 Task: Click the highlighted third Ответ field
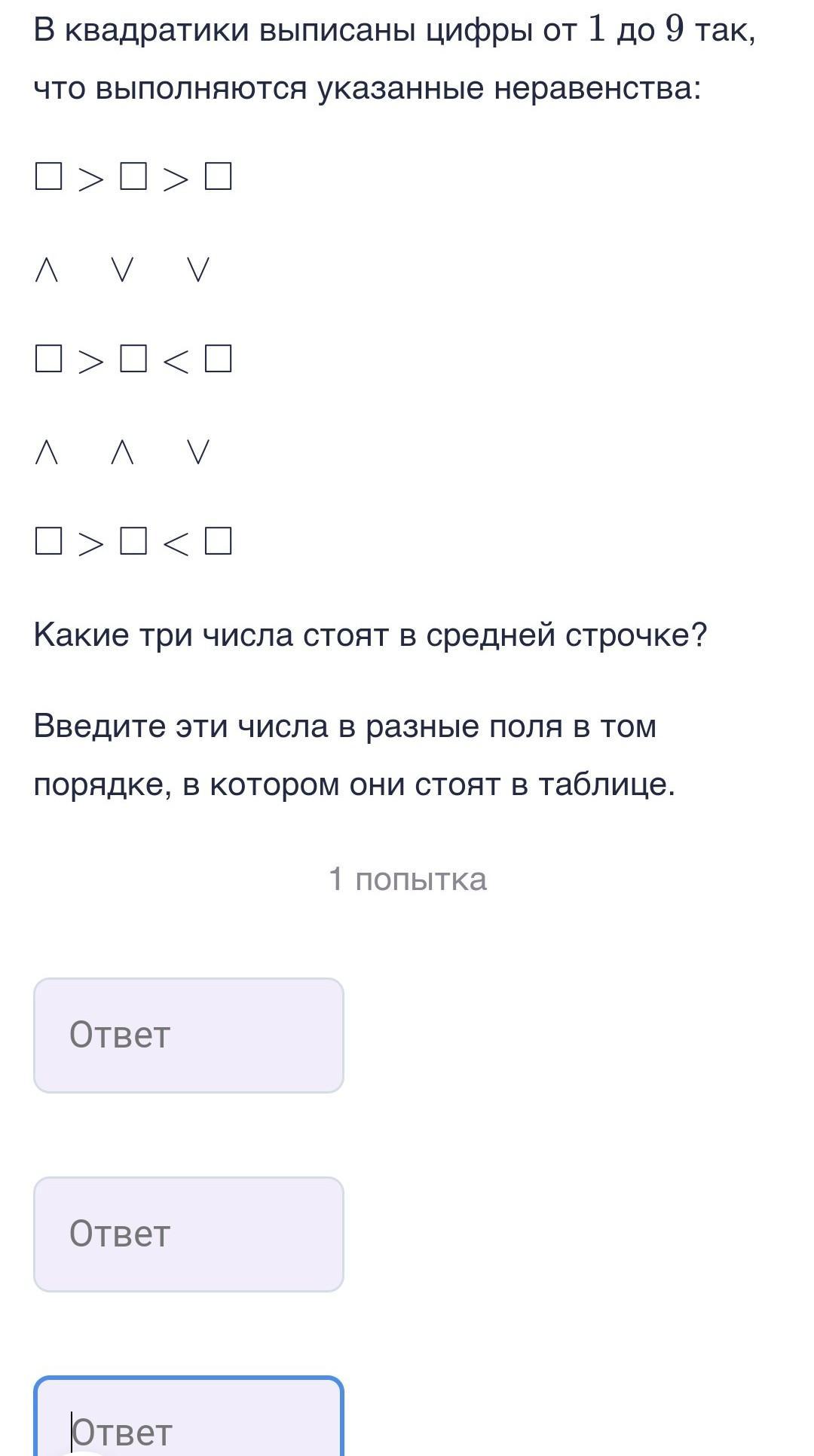(188, 1417)
